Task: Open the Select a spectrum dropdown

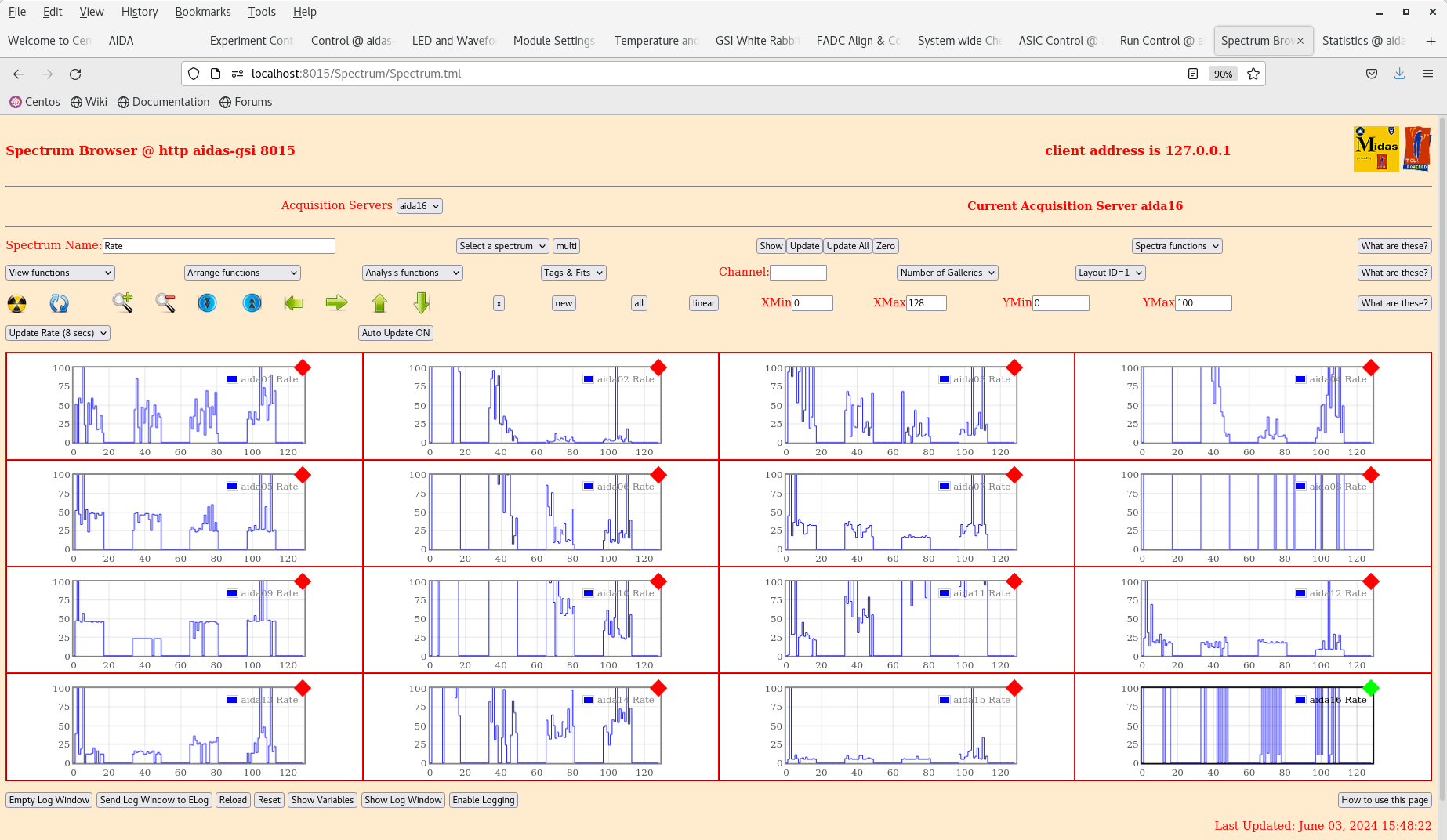Action: (x=502, y=246)
